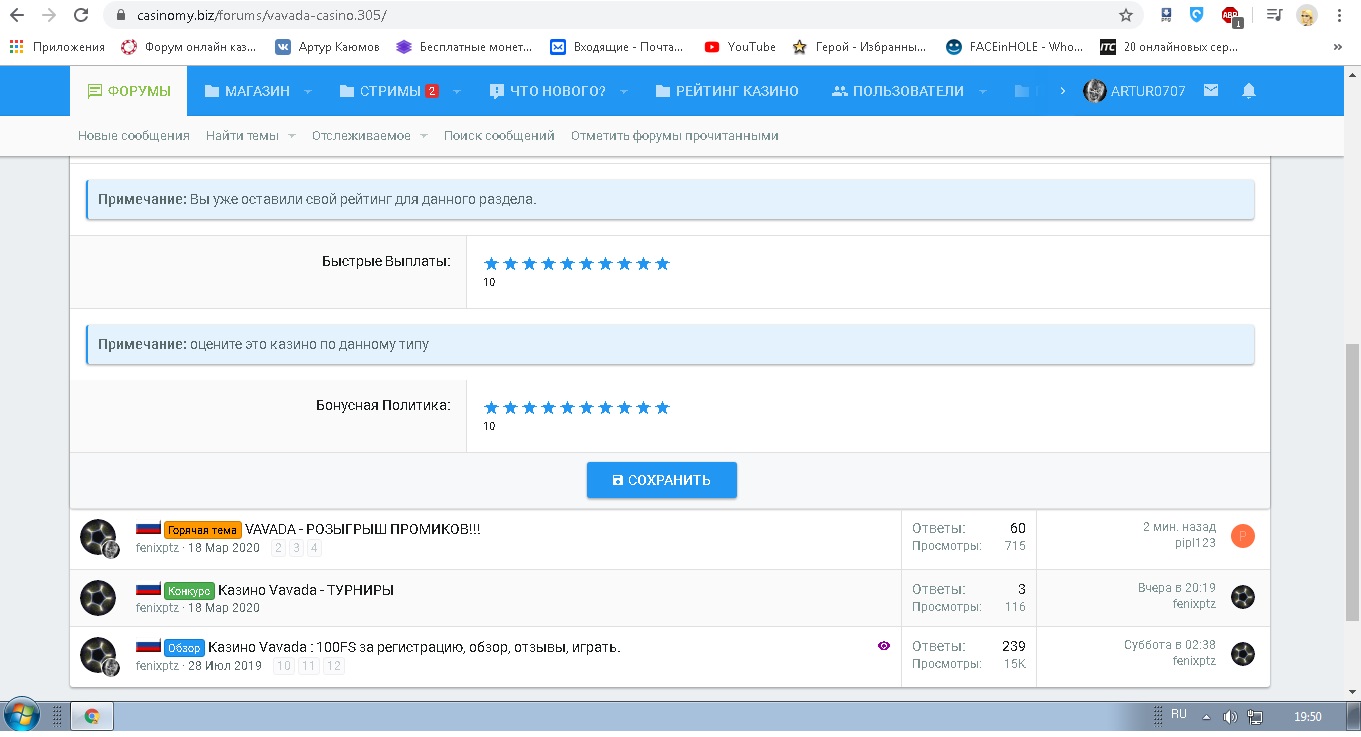Open the МАГАЗИН tab

(x=247, y=91)
